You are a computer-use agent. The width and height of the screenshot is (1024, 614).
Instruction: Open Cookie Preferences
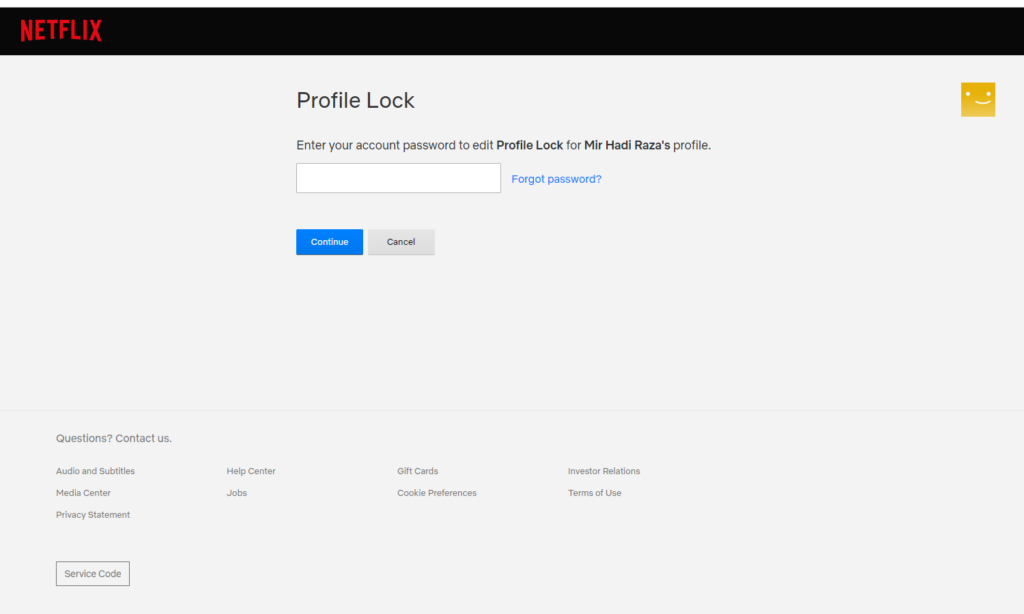[x=437, y=493]
